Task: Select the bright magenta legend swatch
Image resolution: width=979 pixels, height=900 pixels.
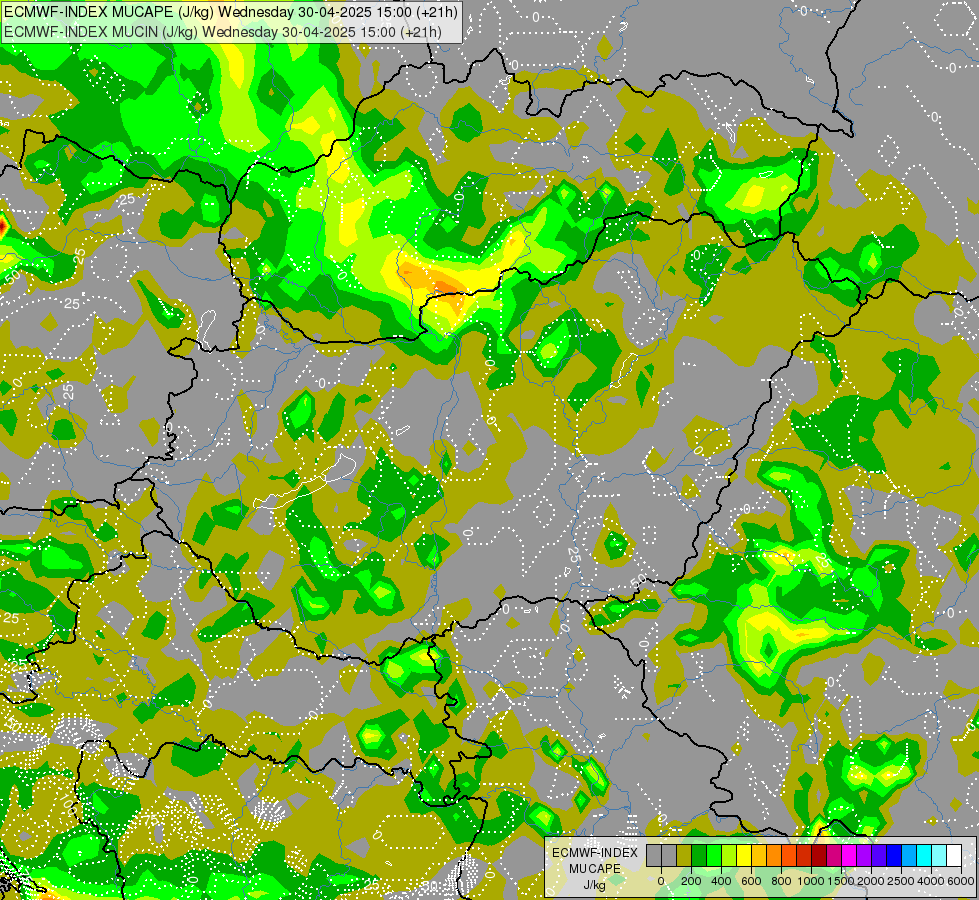Action: 849,855
